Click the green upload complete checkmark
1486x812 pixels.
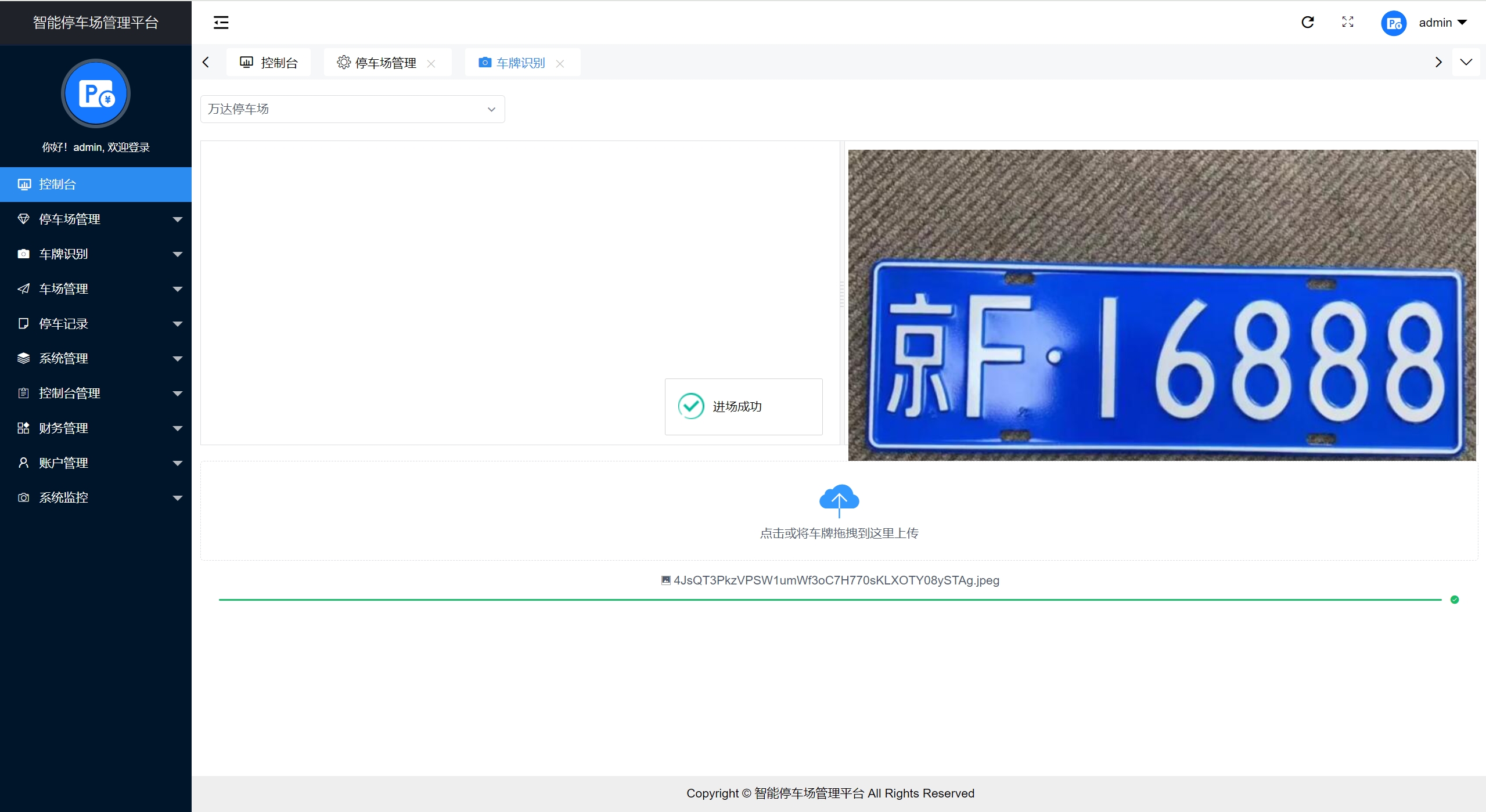pyautogui.click(x=1455, y=600)
